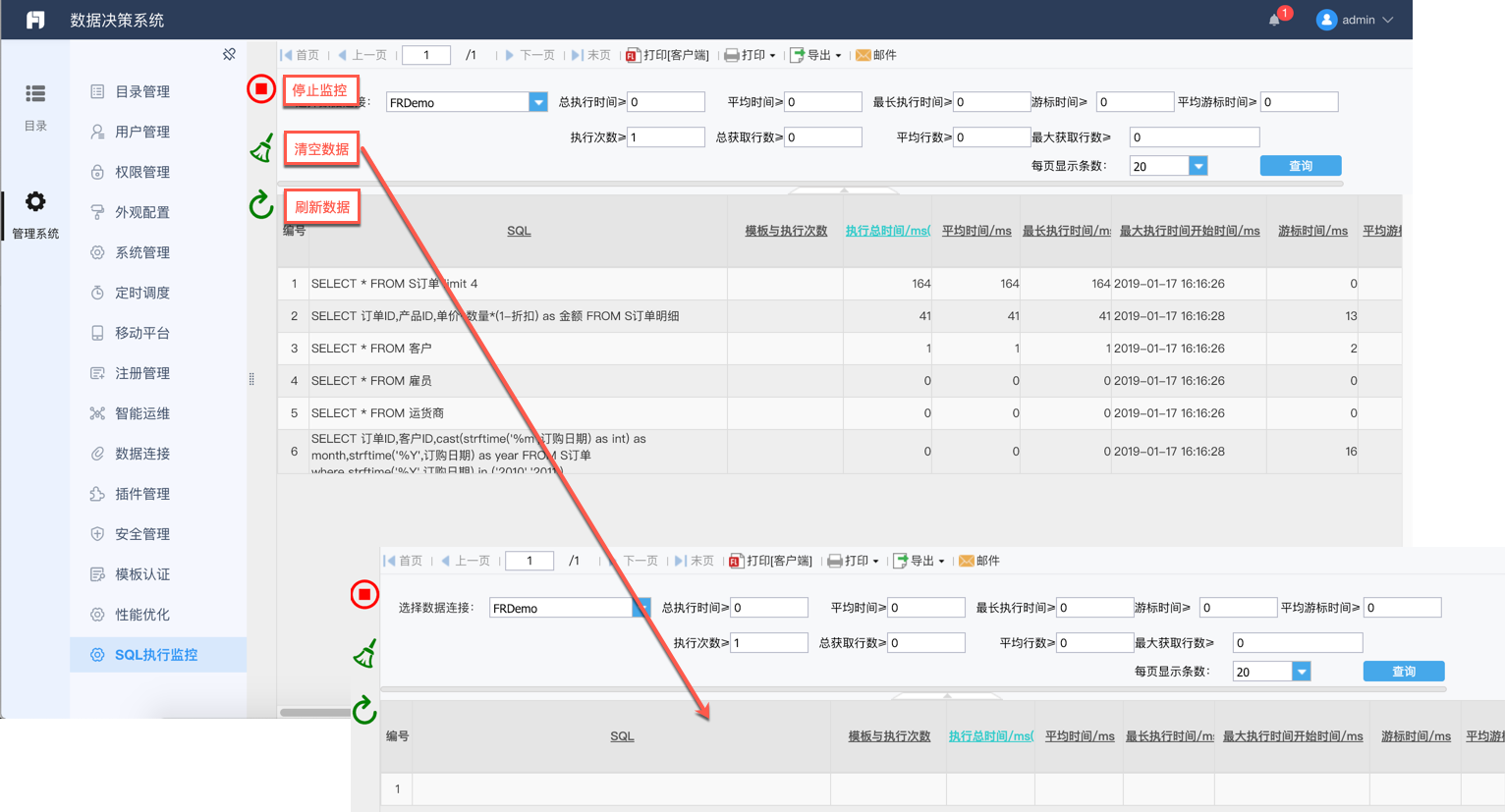Click the 查询 button in upper panel
Image resolution: width=1505 pixels, height=812 pixels.
pyautogui.click(x=1301, y=166)
